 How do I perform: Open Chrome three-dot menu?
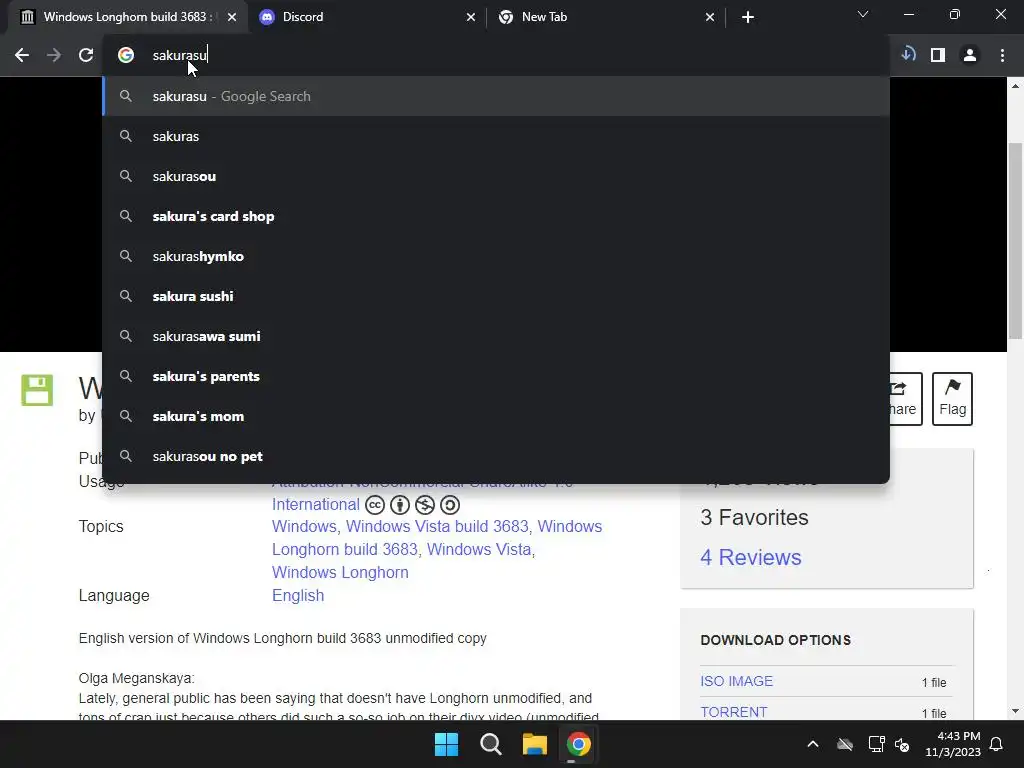[1002, 56]
